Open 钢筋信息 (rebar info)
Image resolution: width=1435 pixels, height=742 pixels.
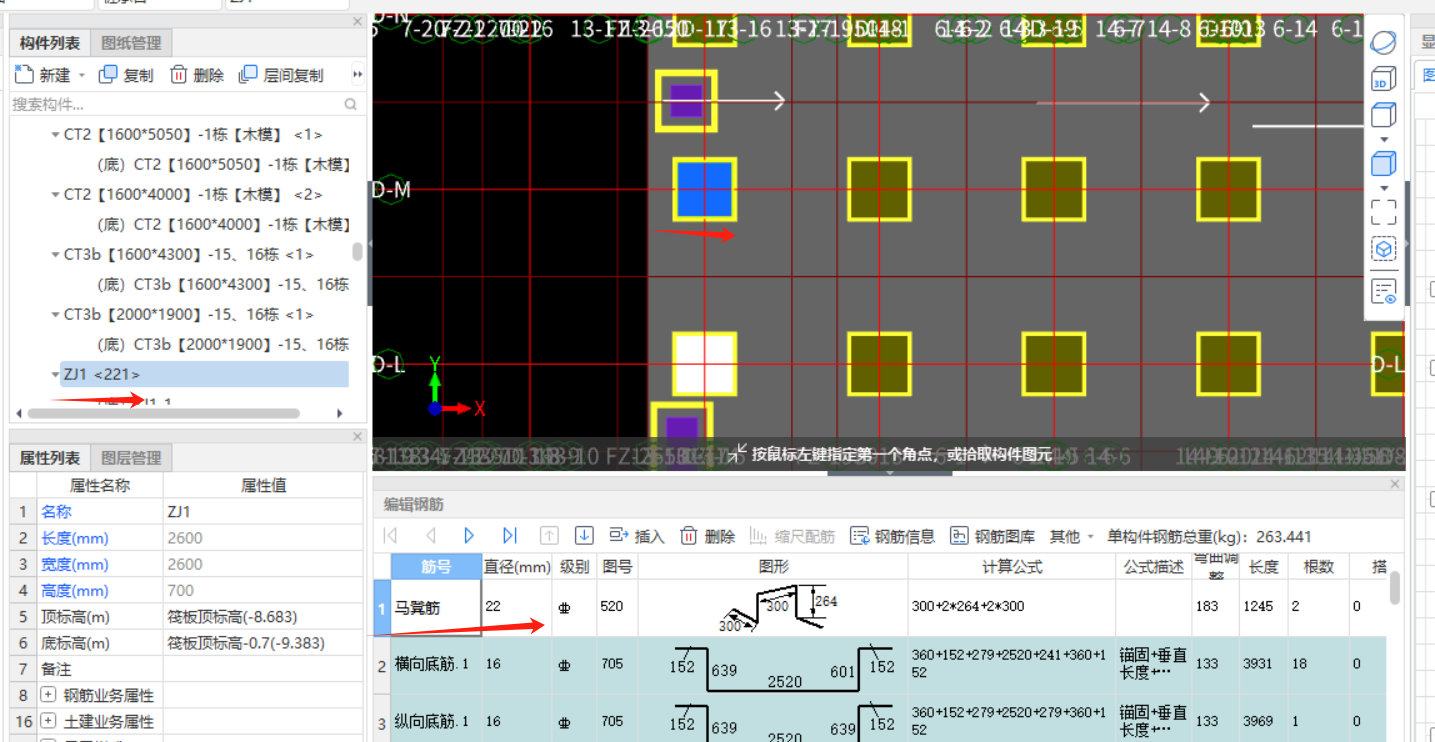coord(892,536)
